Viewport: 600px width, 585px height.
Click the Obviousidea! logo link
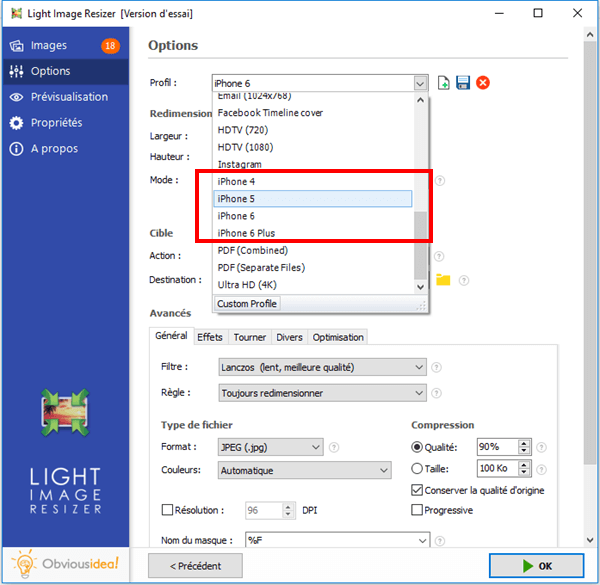tap(65, 564)
